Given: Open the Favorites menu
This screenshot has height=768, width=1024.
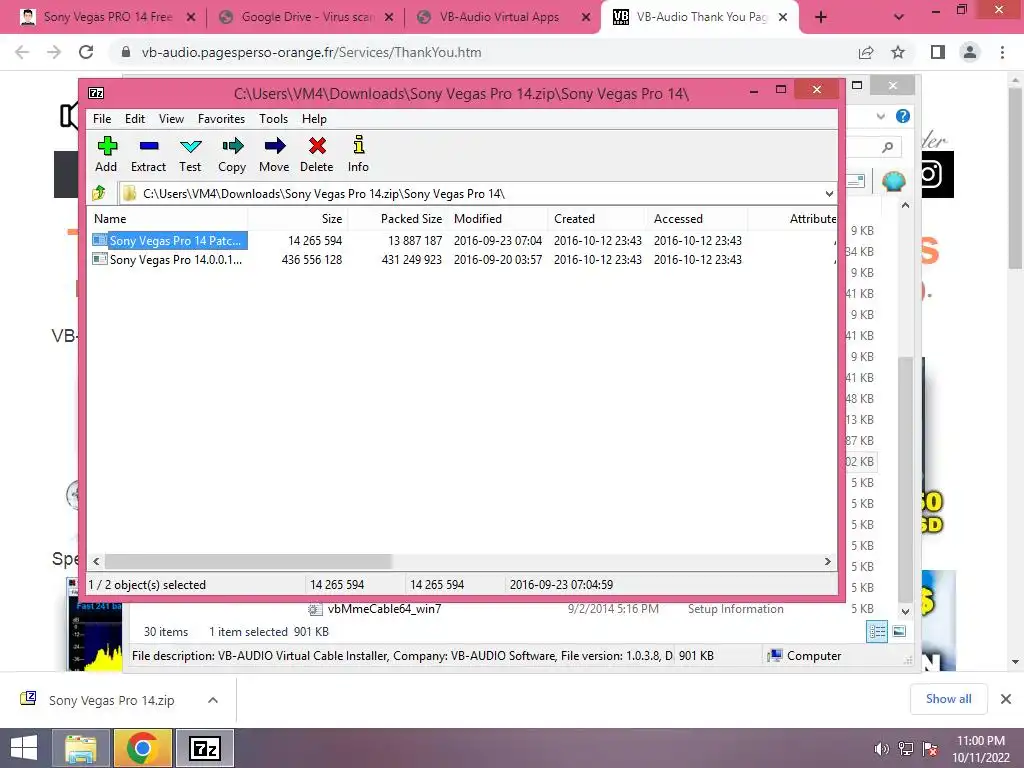Looking at the screenshot, I should [221, 119].
